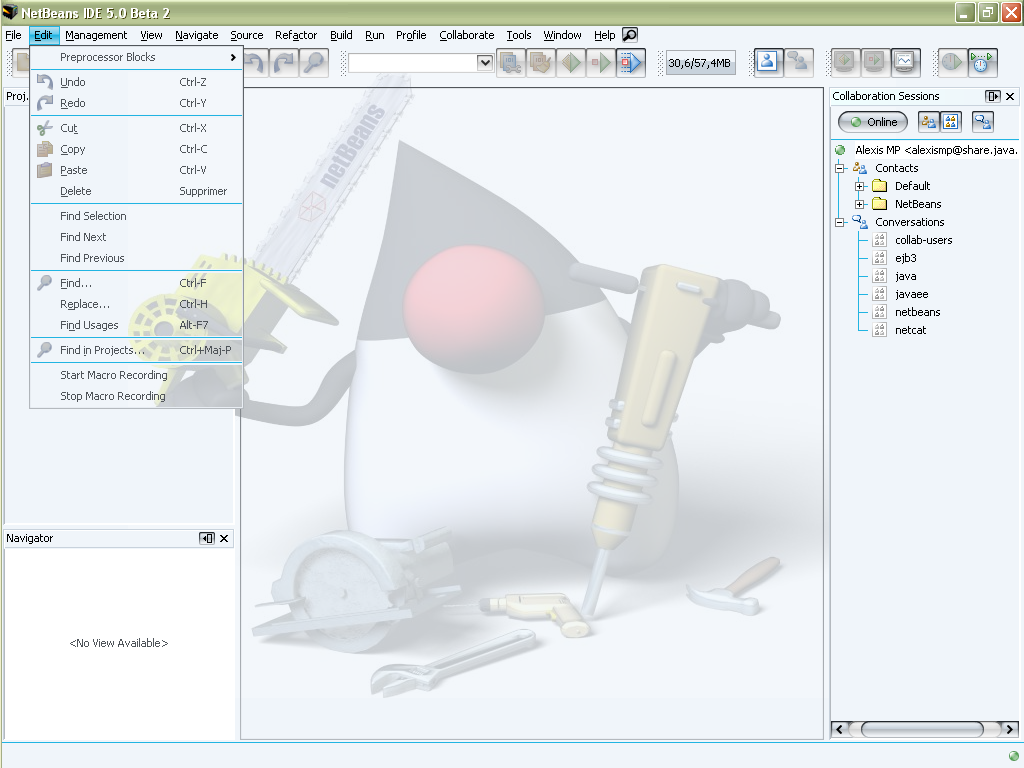Close the Navigator panel
The image size is (1024, 768).
click(224, 538)
